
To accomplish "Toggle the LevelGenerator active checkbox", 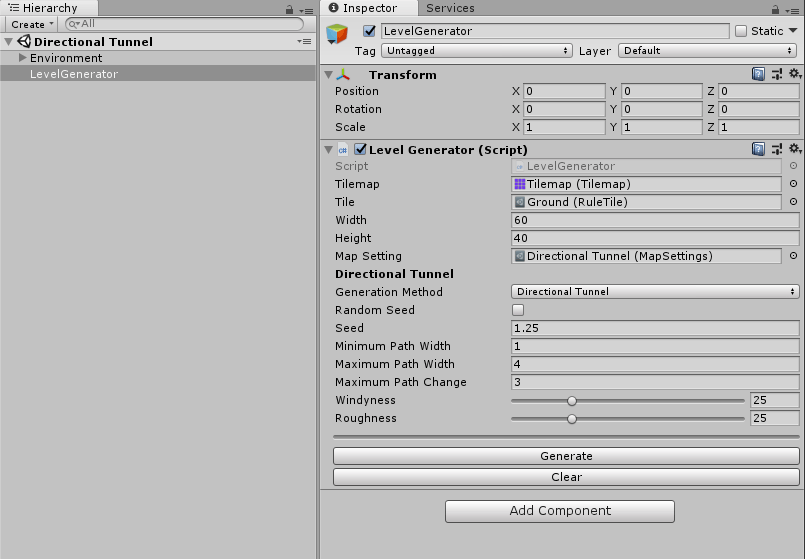I will pyautogui.click(x=369, y=31).
